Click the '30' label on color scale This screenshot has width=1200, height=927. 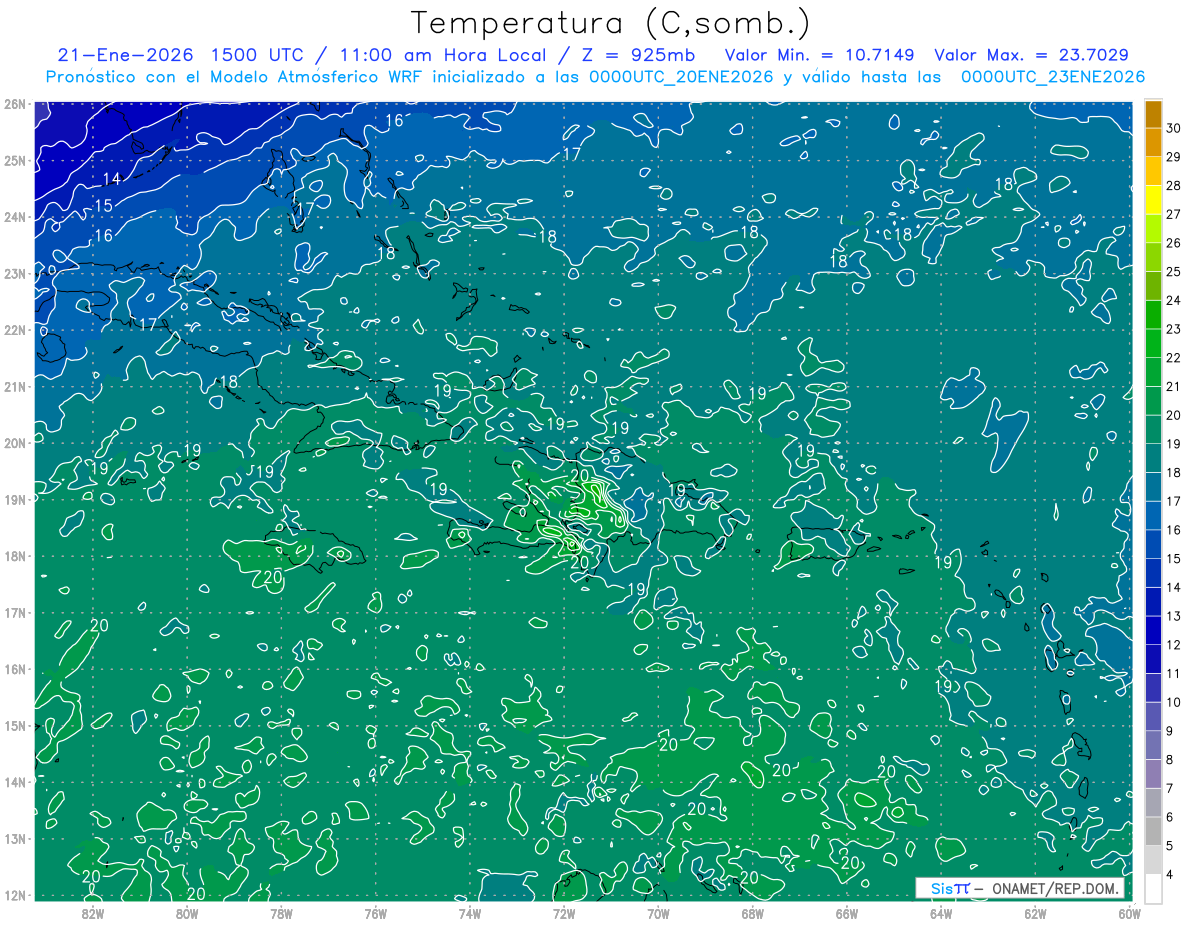pos(1174,128)
